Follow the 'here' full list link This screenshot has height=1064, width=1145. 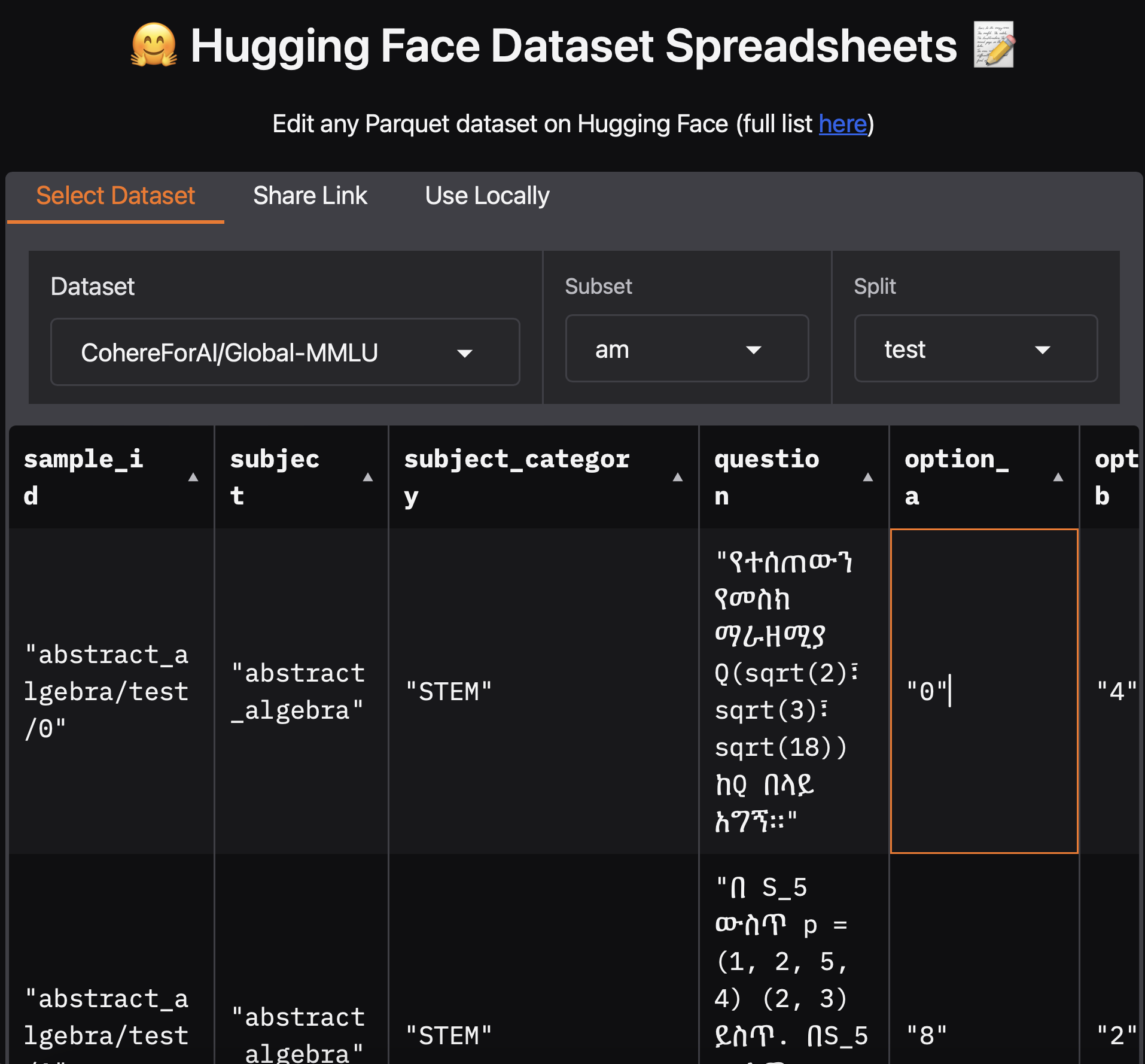pyautogui.click(x=842, y=124)
